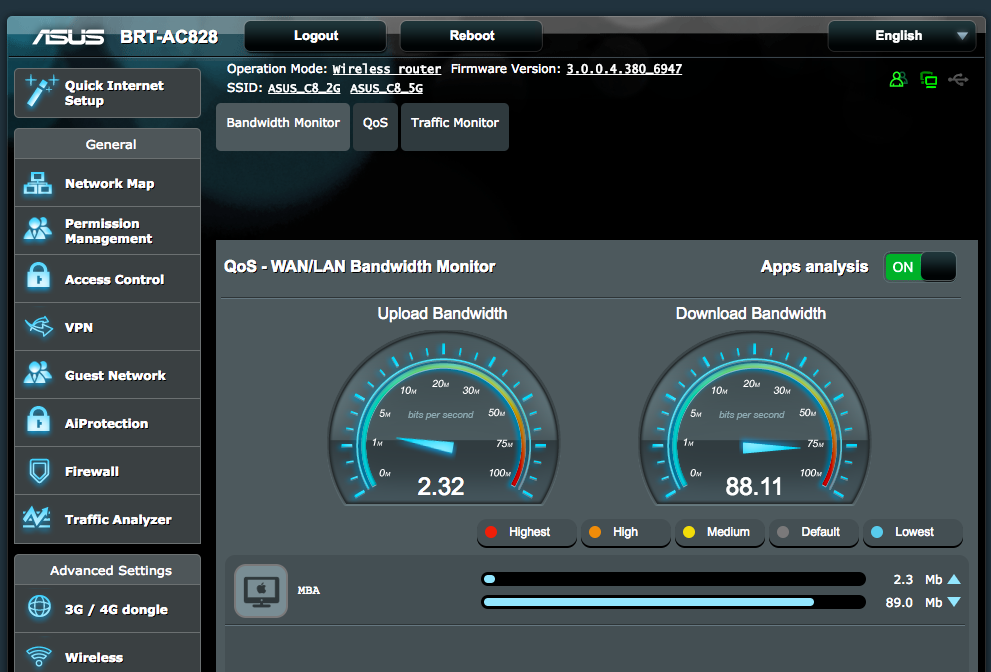Click the MBA device Apple monitor icon
The height and width of the screenshot is (672, 991).
pos(260,591)
